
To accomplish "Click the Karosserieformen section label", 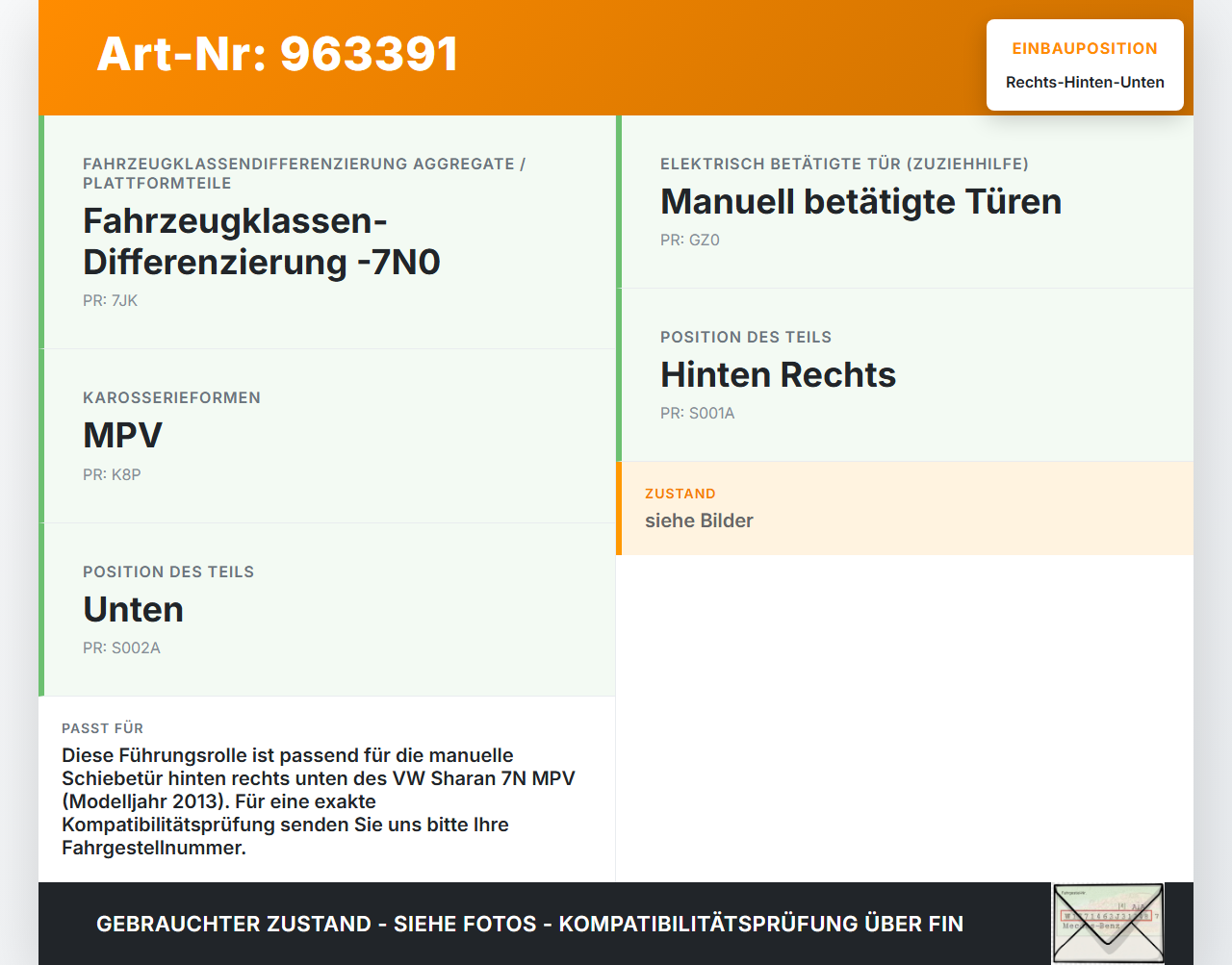I will point(171,396).
